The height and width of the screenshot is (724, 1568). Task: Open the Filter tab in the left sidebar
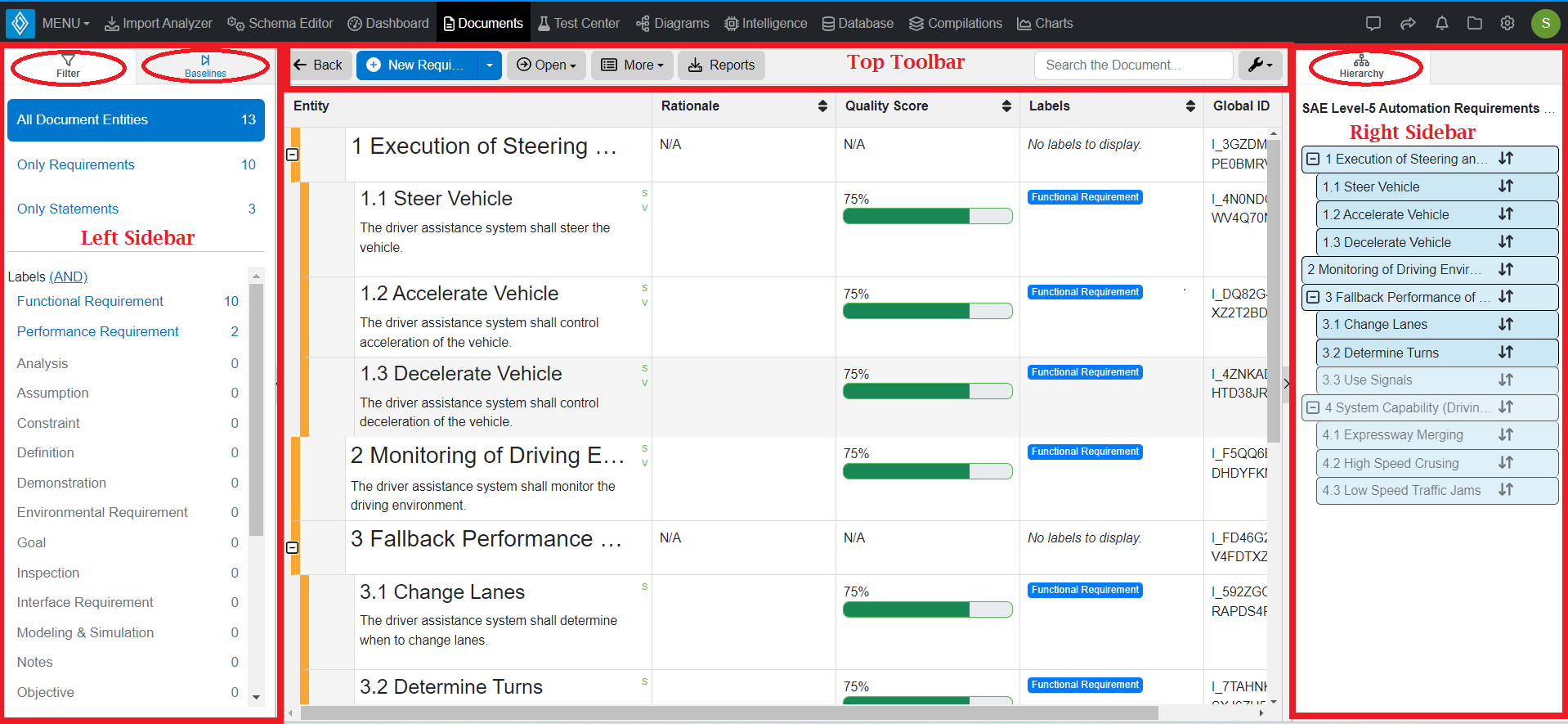coord(68,66)
